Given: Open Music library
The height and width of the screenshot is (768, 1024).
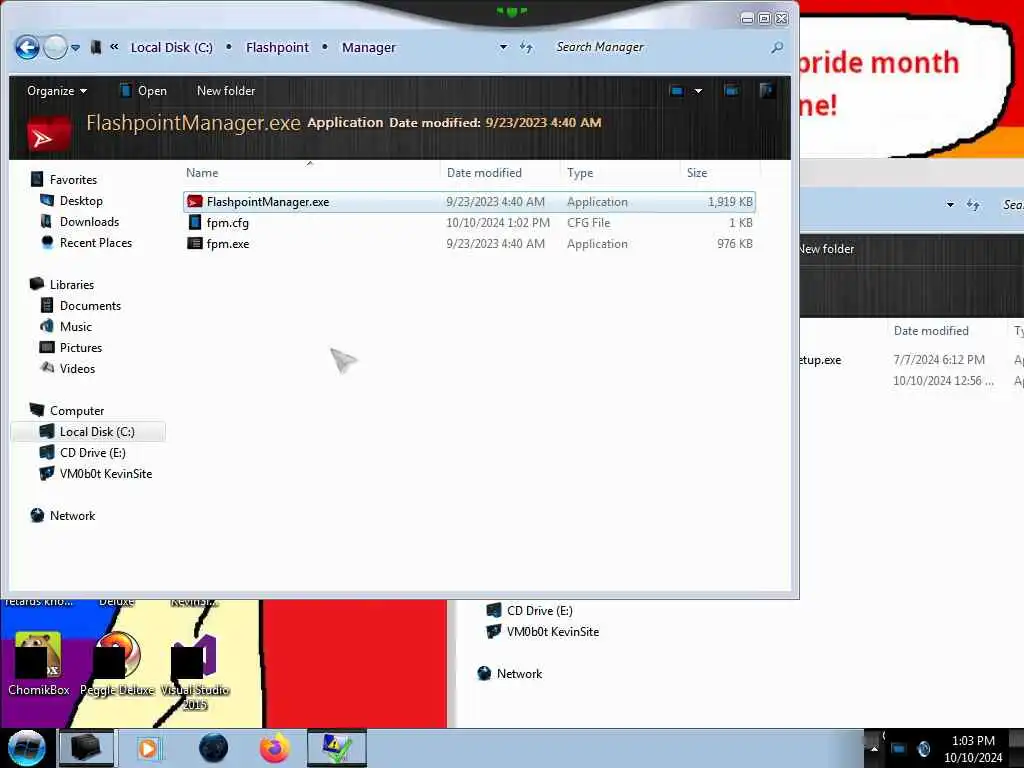Looking at the screenshot, I should (x=76, y=327).
